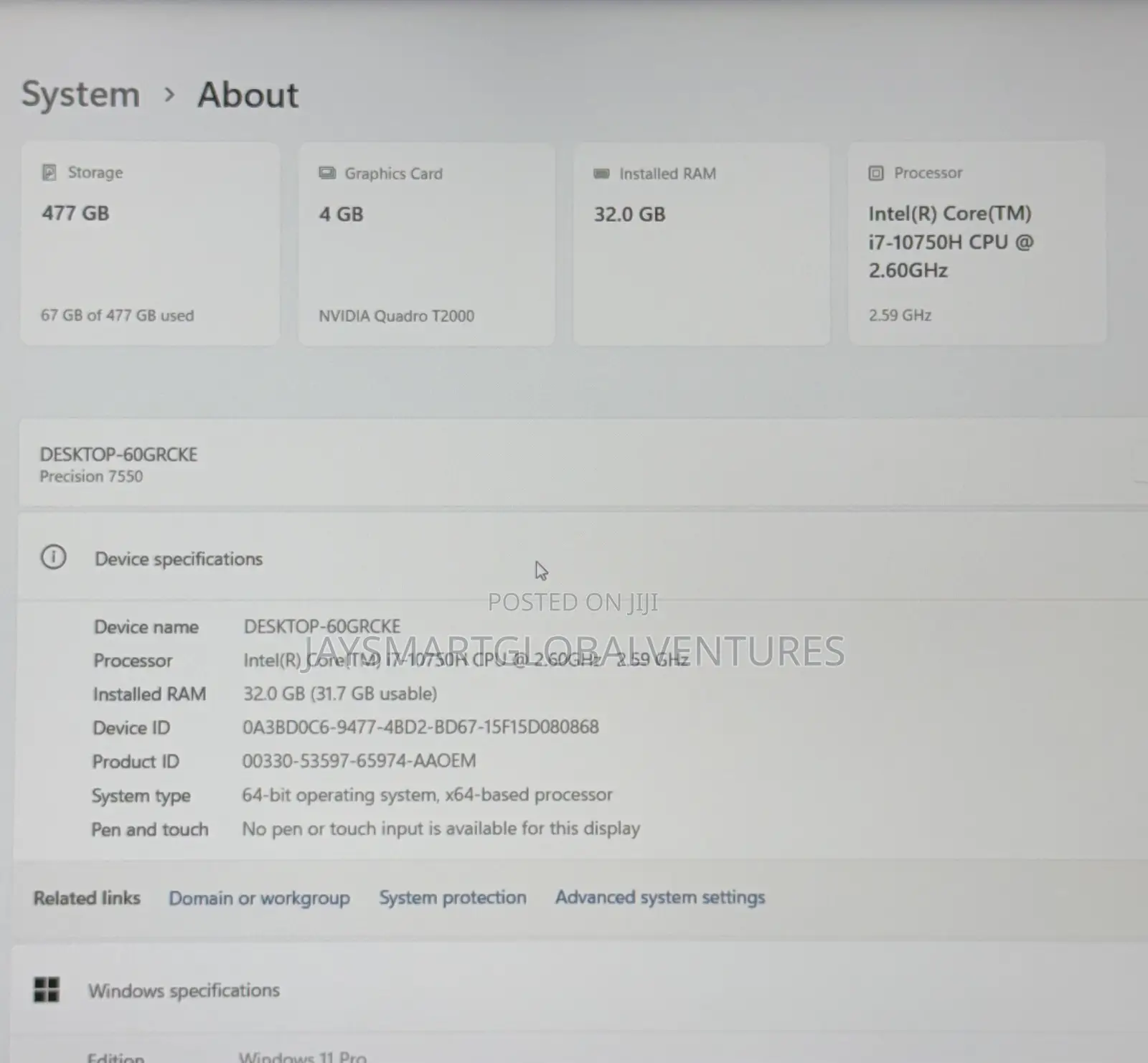The width and height of the screenshot is (1148, 1063).
Task: Click the breadcrumb chevron after System
Action: [x=169, y=95]
